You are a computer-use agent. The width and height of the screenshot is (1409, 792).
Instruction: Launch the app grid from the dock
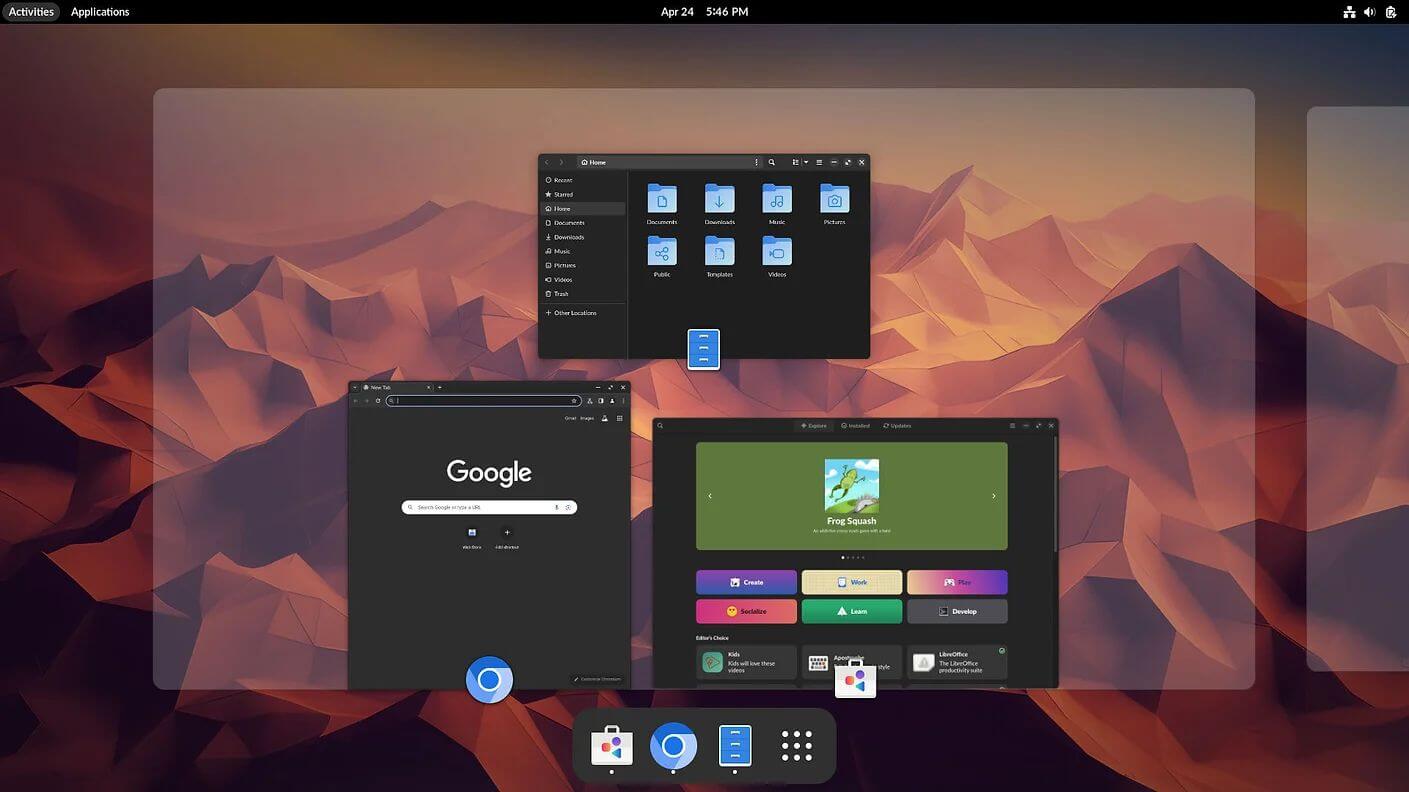pos(796,745)
